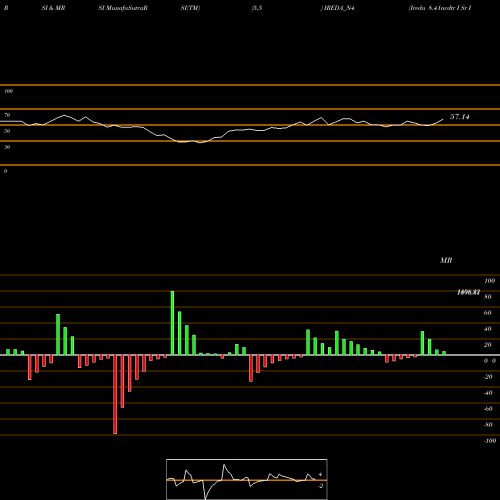Click the 40 label on MR axis
Image resolution: width=500 pixels, height=500 pixels.
[x=488, y=329]
